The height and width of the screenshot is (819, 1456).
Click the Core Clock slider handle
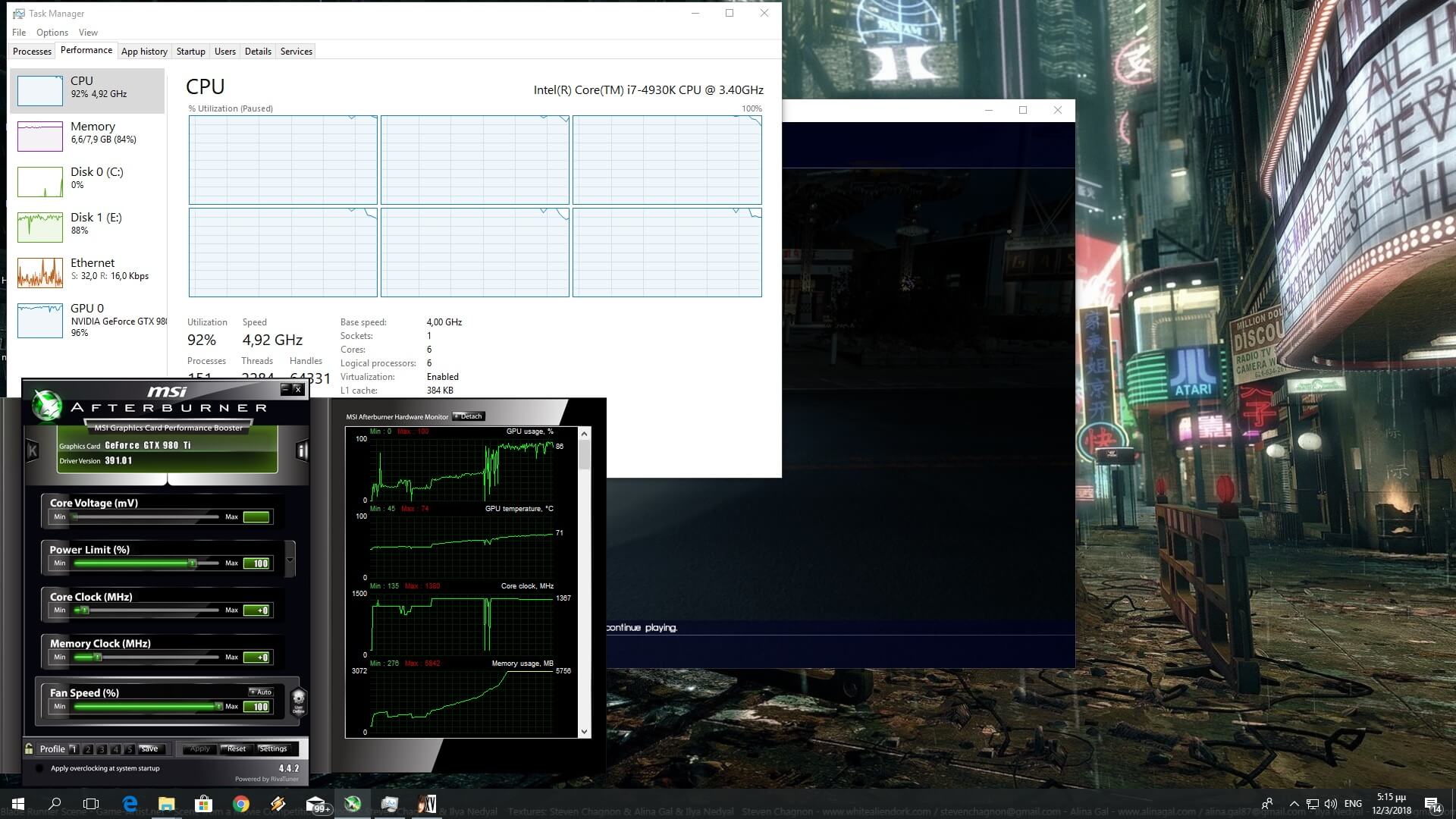point(84,610)
